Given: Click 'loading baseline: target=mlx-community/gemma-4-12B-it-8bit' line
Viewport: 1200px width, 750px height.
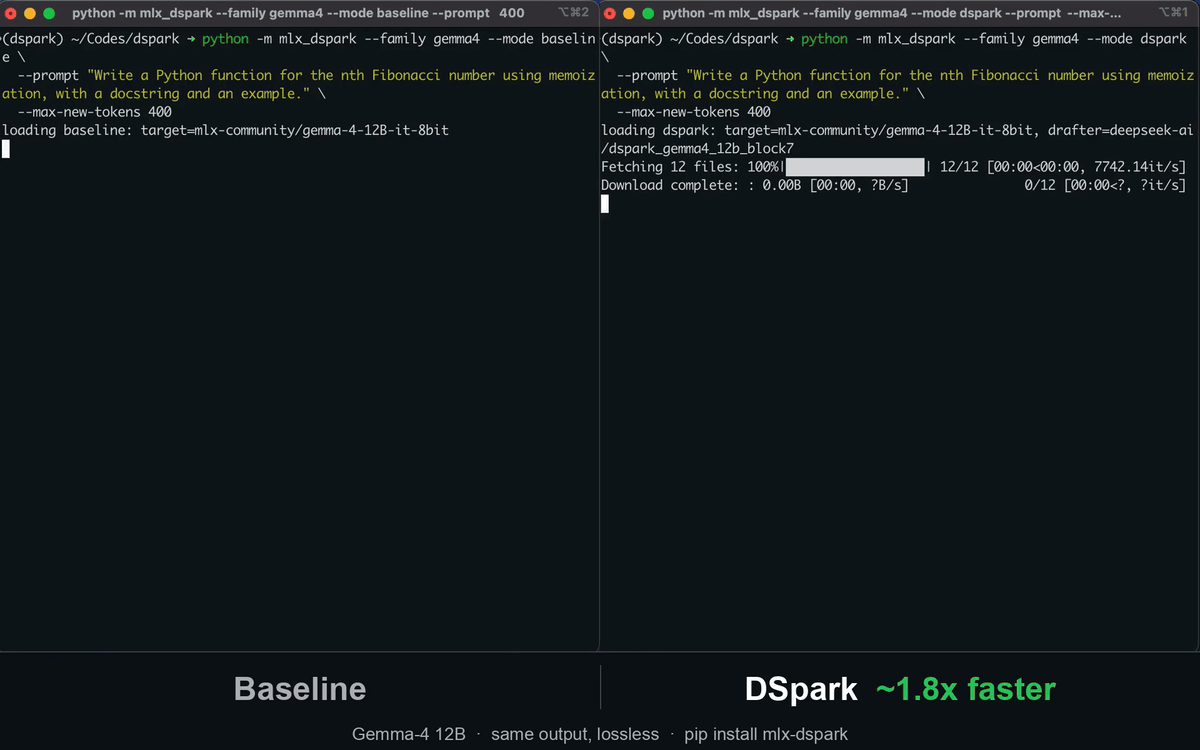Looking at the screenshot, I should (225, 131).
